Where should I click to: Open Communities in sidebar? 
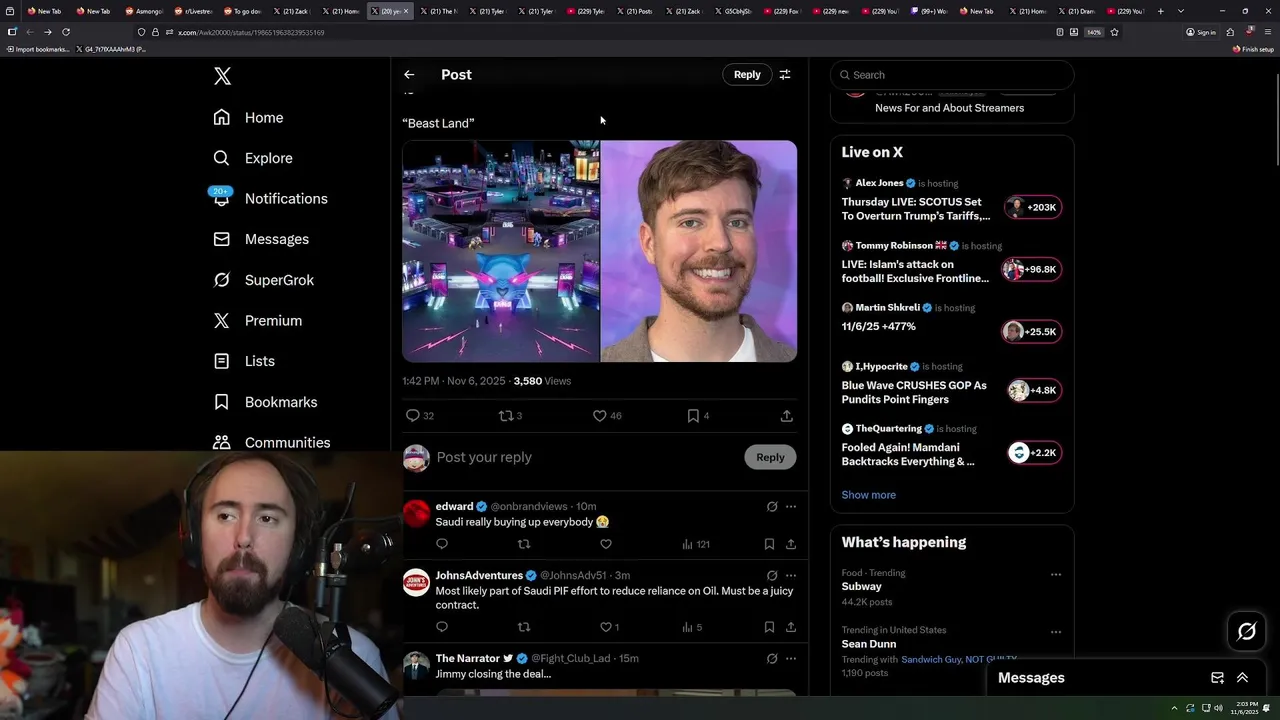coord(272,442)
